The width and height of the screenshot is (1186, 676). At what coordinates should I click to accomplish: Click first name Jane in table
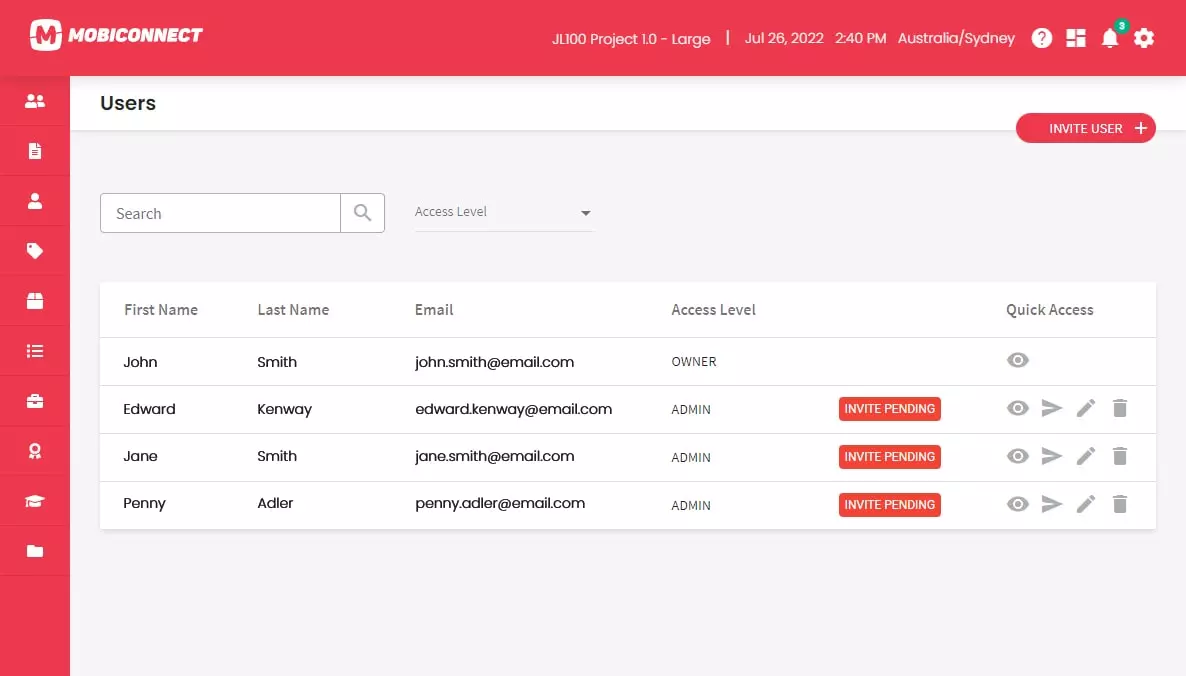tap(140, 456)
